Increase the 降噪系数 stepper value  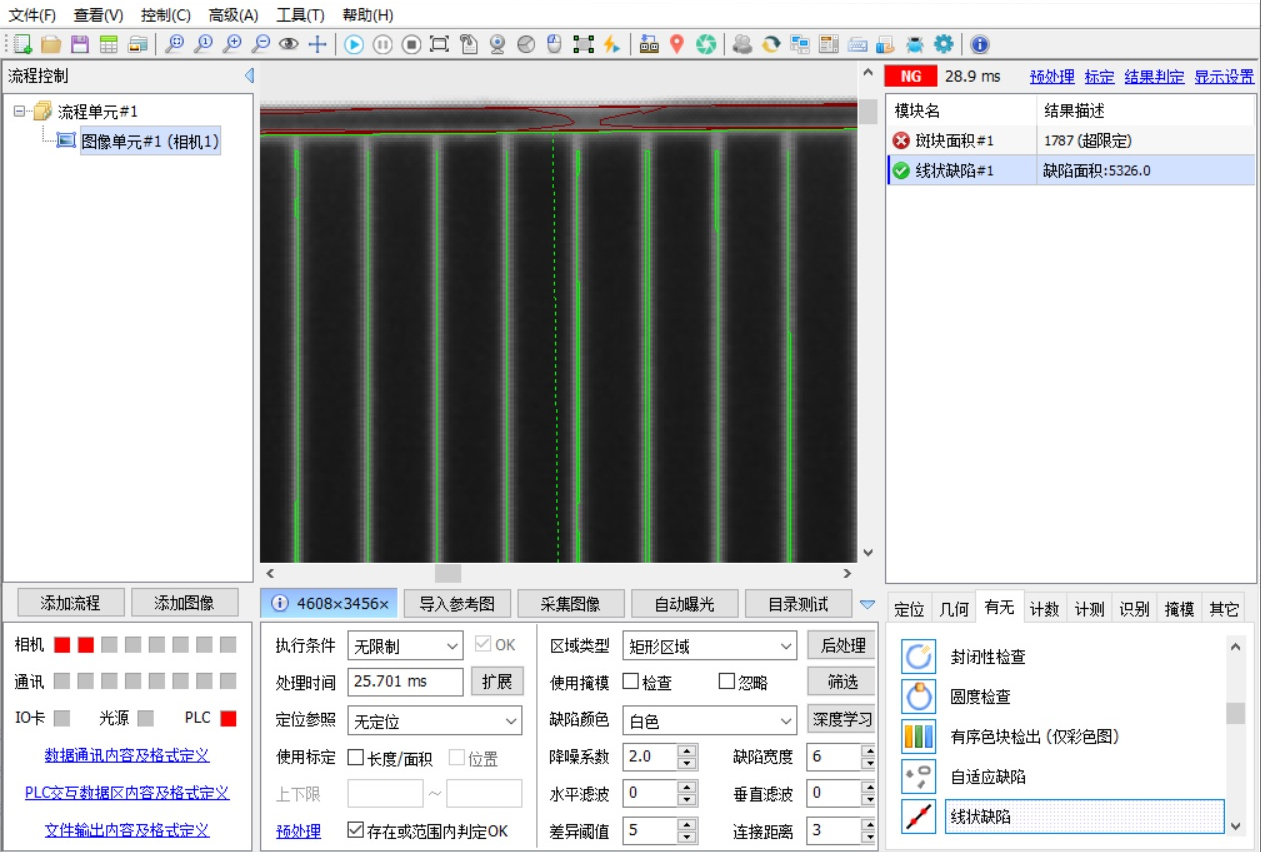click(x=686, y=751)
